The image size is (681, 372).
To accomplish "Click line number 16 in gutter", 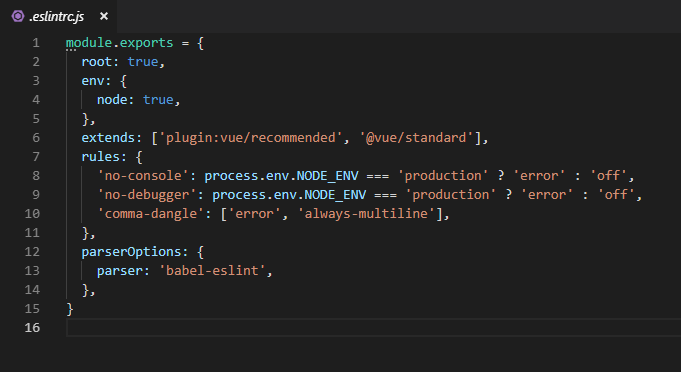I will coord(32,328).
